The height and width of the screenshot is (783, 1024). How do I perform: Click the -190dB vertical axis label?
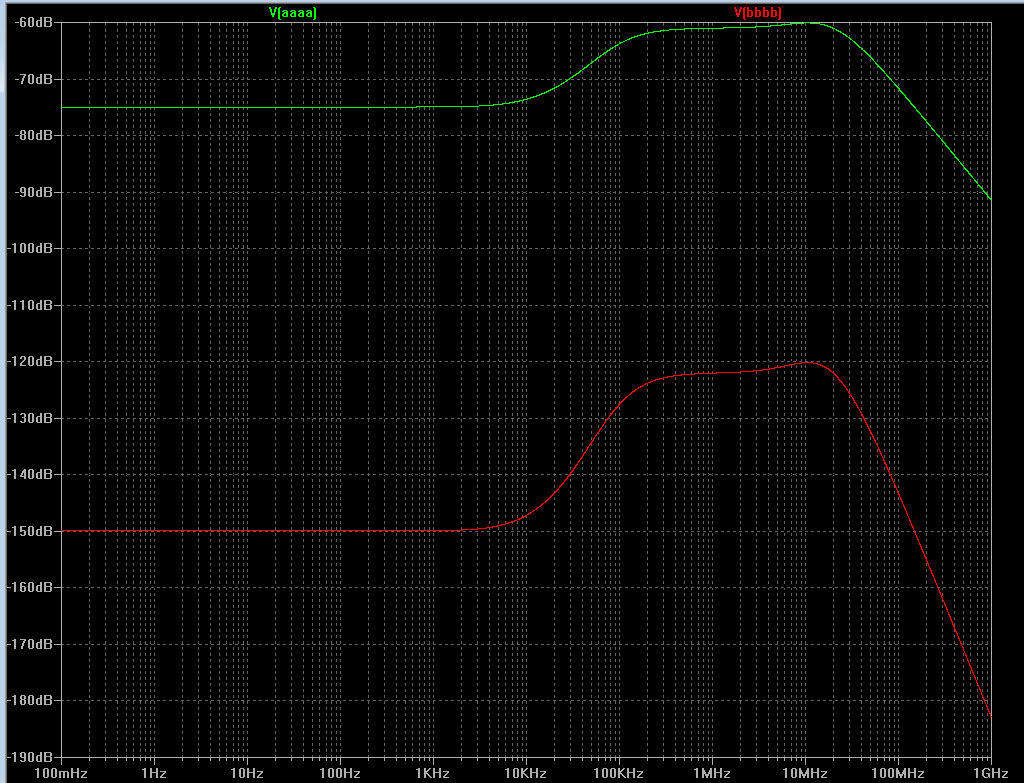pyautogui.click(x=31, y=757)
